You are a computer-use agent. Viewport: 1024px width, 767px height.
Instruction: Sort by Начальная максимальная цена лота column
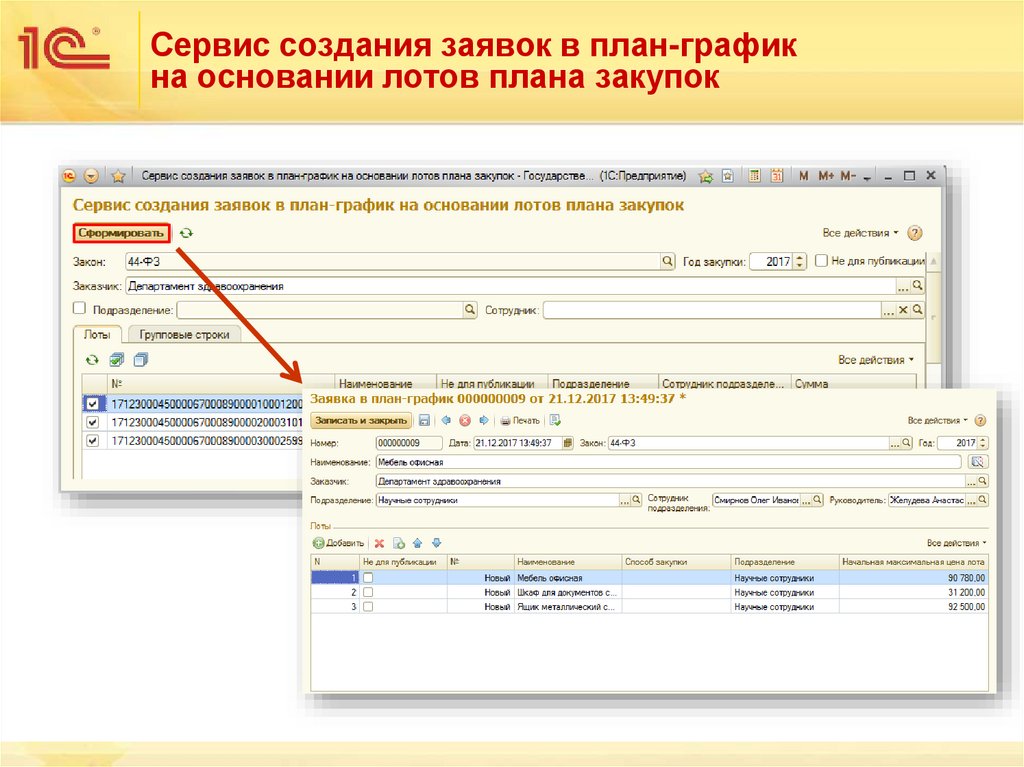click(x=913, y=562)
